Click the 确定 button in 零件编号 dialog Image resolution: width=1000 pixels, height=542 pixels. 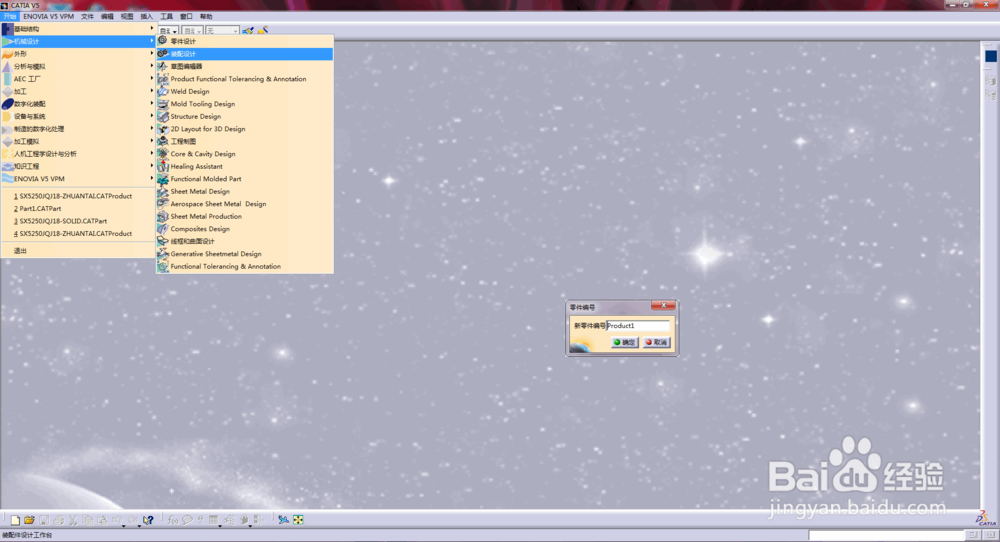pos(625,342)
